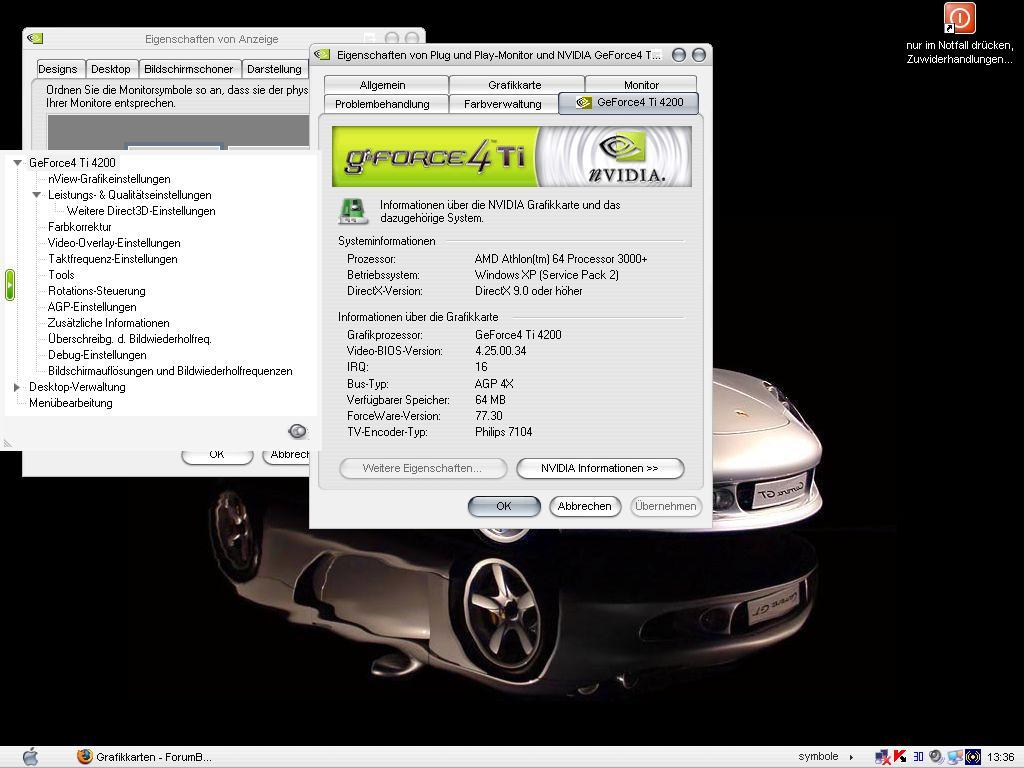The width and height of the screenshot is (1024, 768).
Task: Open Farbkorrektur settings
Action: click(x=80, y=227)
